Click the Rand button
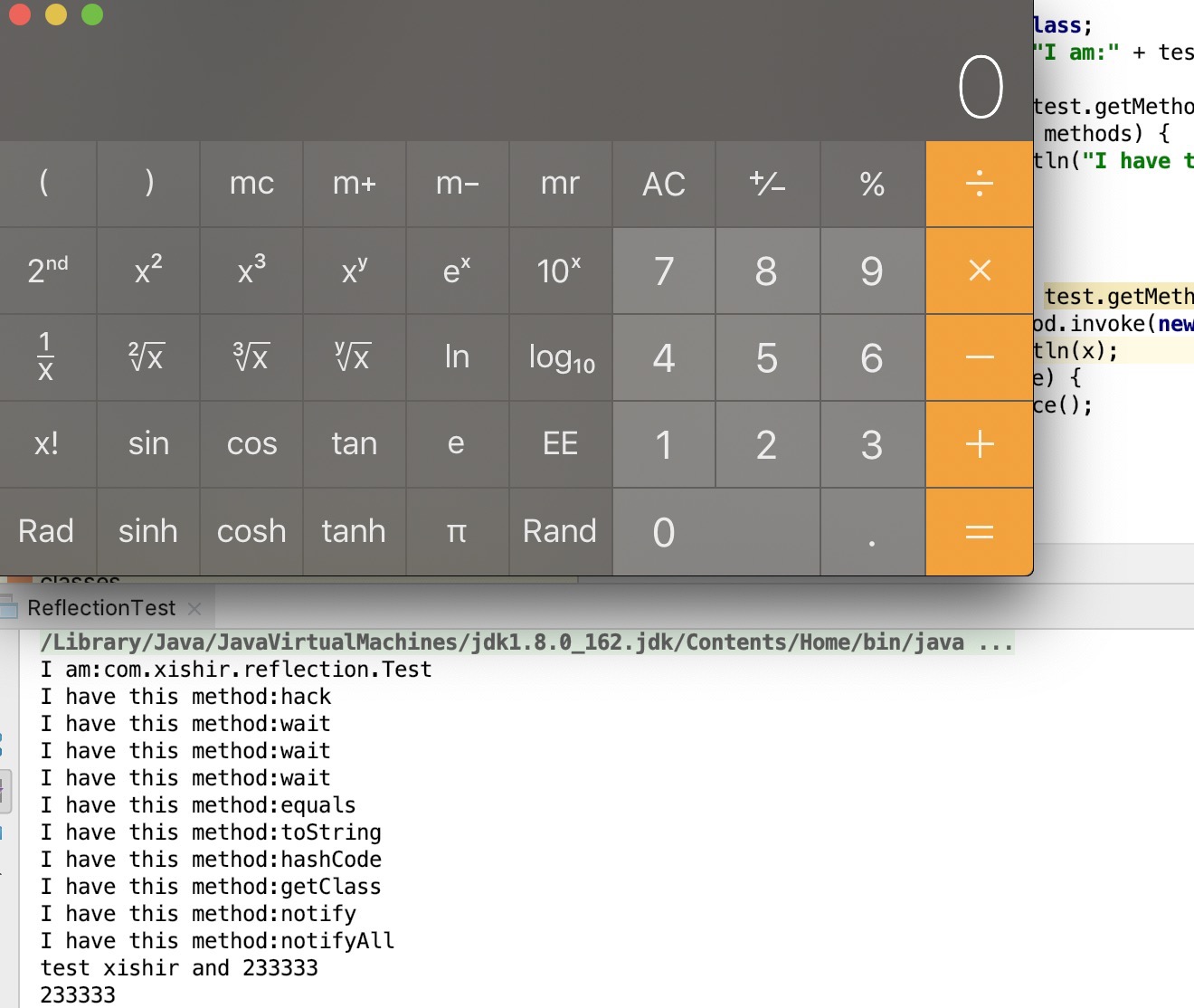The width and height of the screenshot is (1194, 1008). click(x=560, y=531)
